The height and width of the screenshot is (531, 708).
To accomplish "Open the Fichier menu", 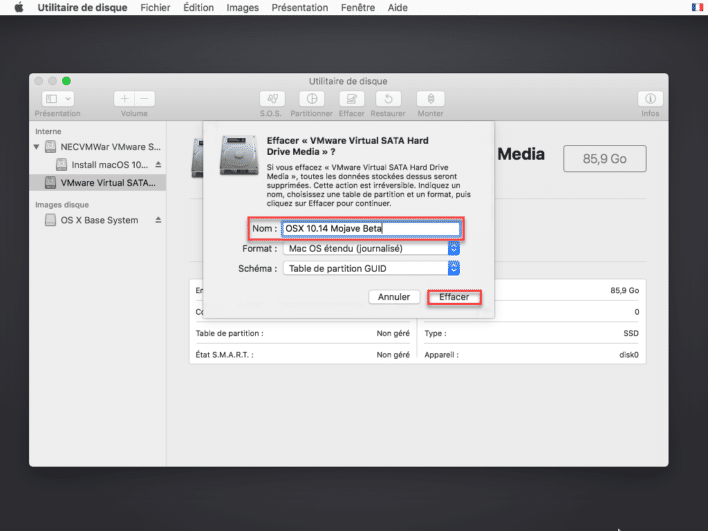I will [x=155, y=7].
